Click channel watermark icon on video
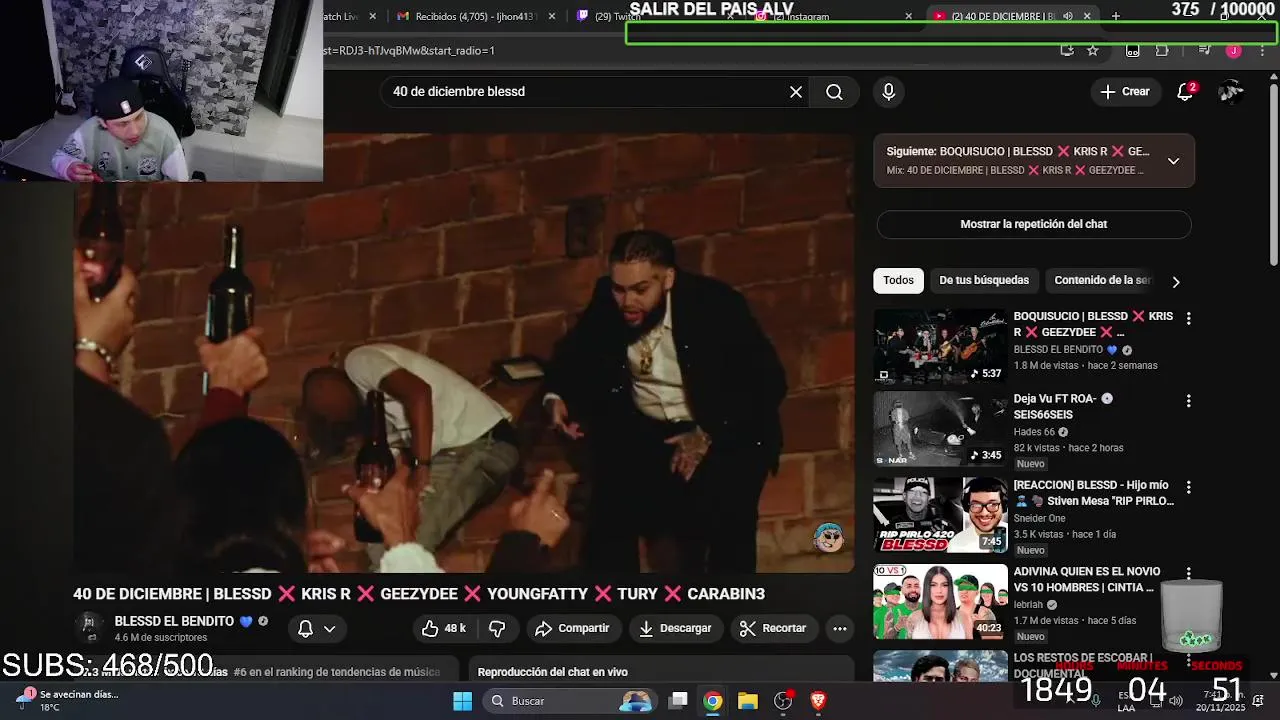 828,538
